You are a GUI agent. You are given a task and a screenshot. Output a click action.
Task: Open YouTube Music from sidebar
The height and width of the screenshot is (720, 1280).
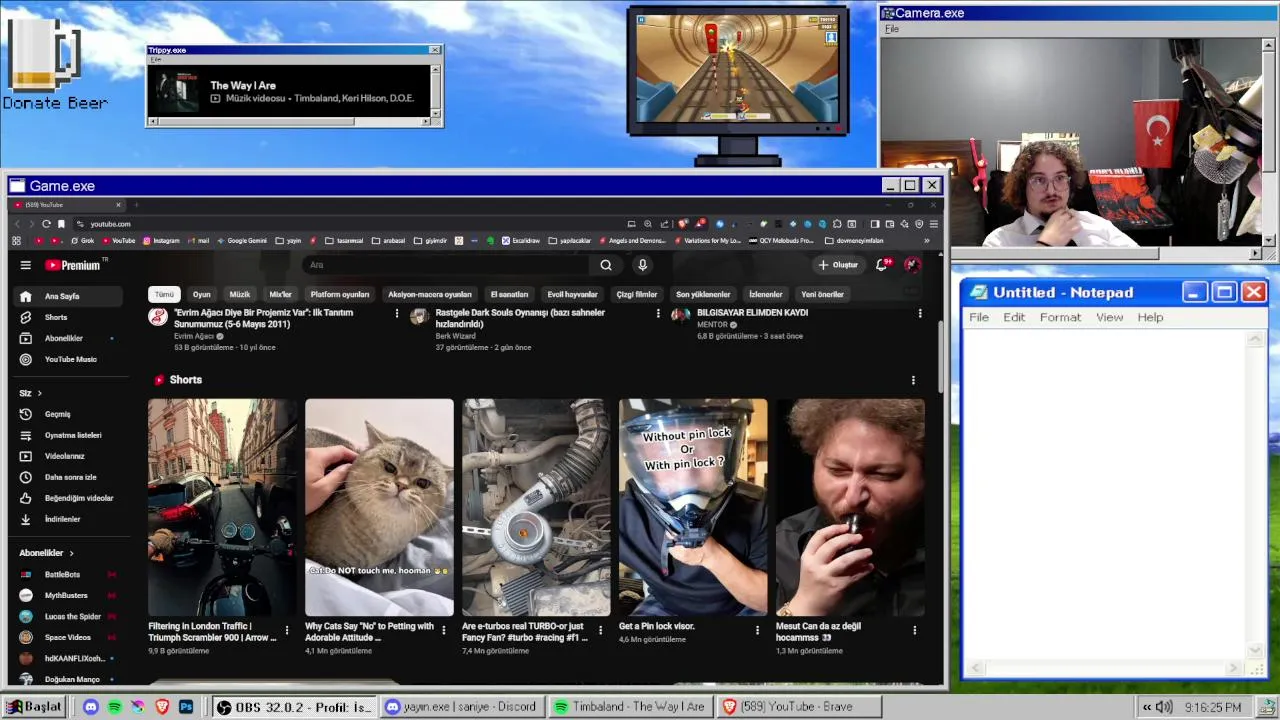(x=66, y=359)
